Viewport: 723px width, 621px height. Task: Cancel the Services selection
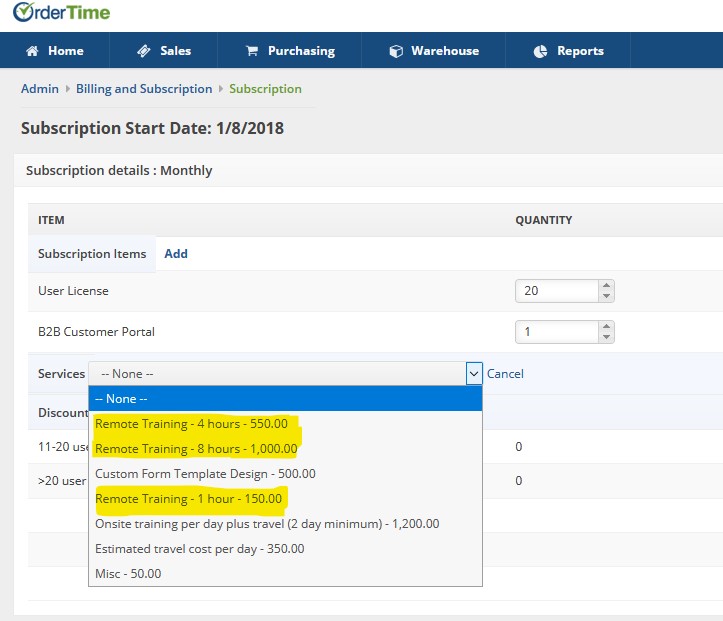505,373
